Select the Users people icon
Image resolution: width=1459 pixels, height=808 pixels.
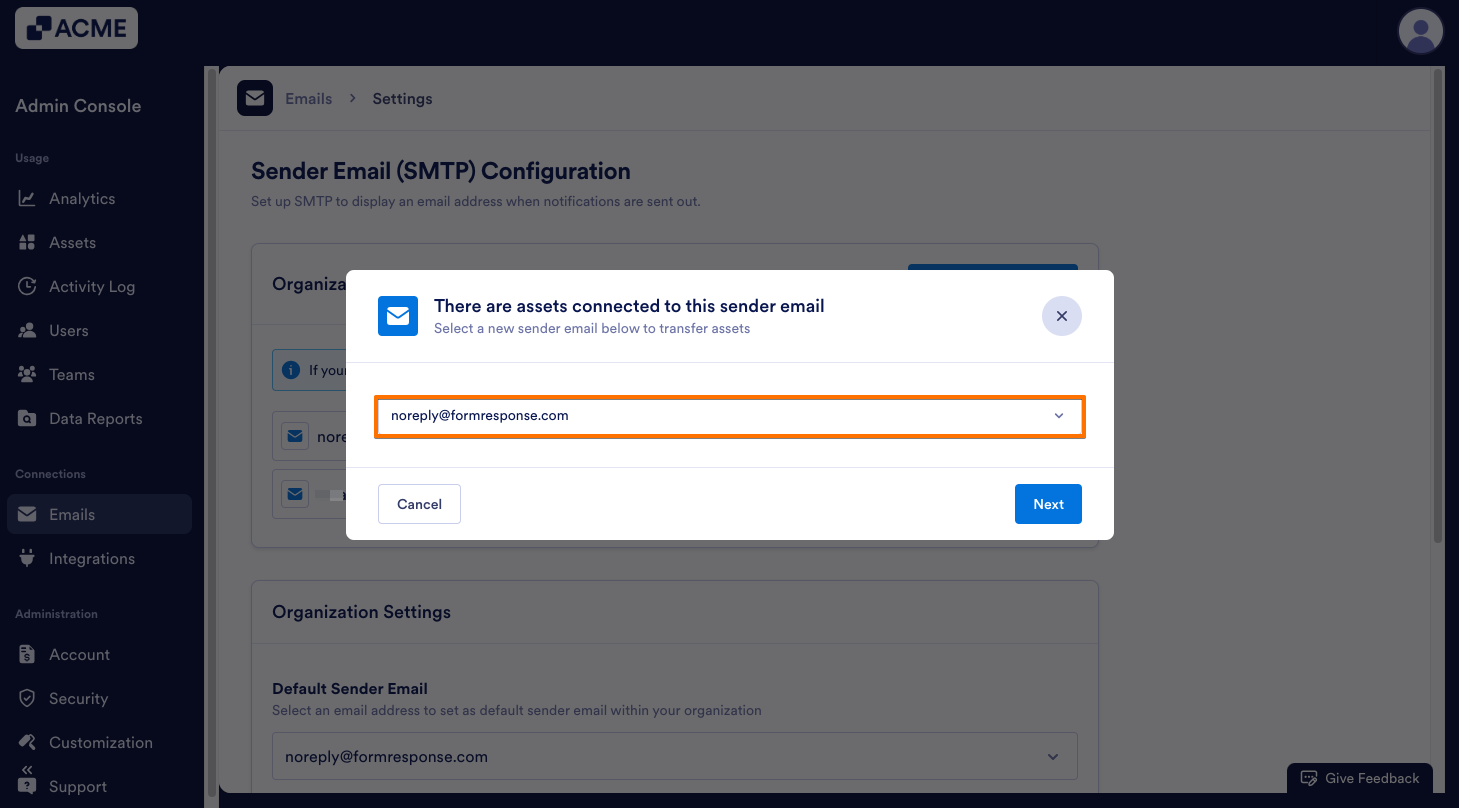pos(29,330)
